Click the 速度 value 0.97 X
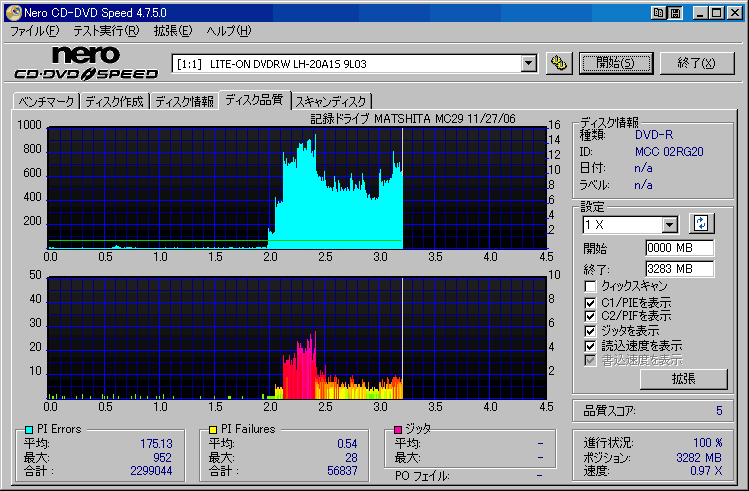Screen dimensions: 749x491 coord(706,471)
